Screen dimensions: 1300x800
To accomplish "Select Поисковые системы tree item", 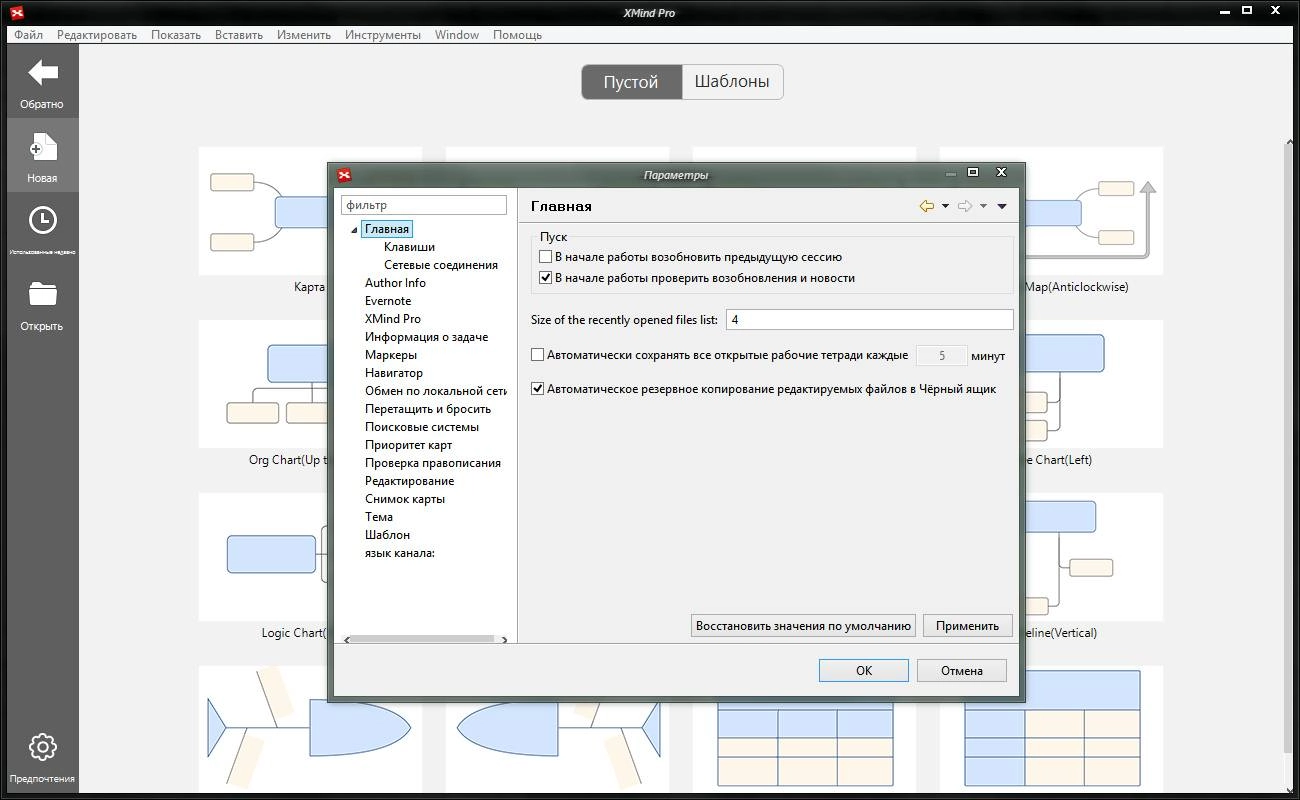I will (x=422, y=427).
